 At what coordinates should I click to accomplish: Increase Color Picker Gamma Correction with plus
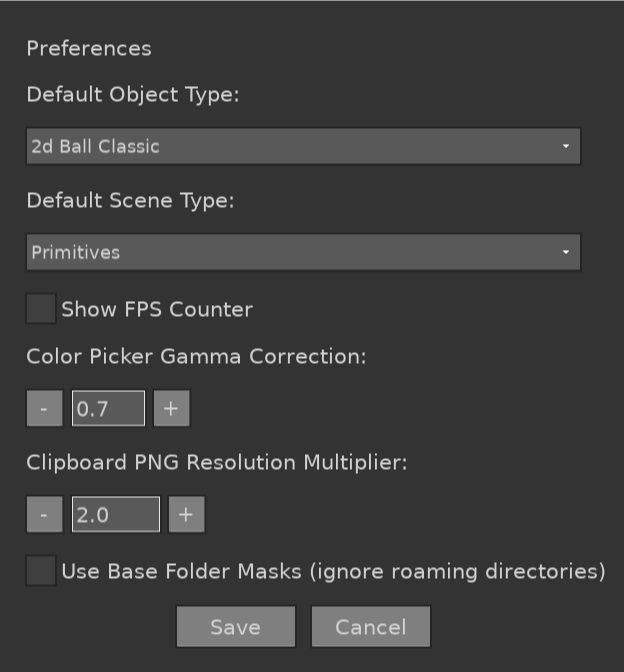(x=171, y=409)
